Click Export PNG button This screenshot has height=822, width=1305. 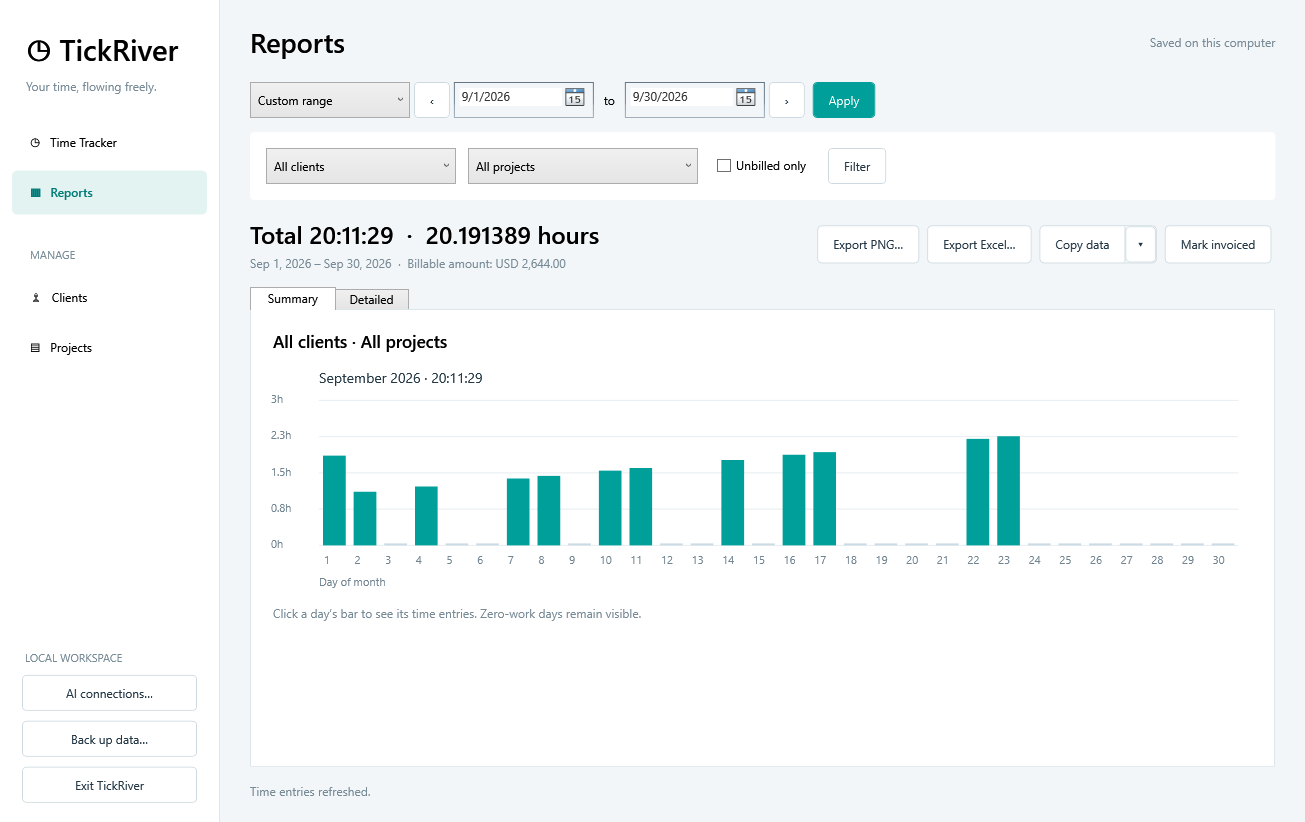(x=868, y=244)
